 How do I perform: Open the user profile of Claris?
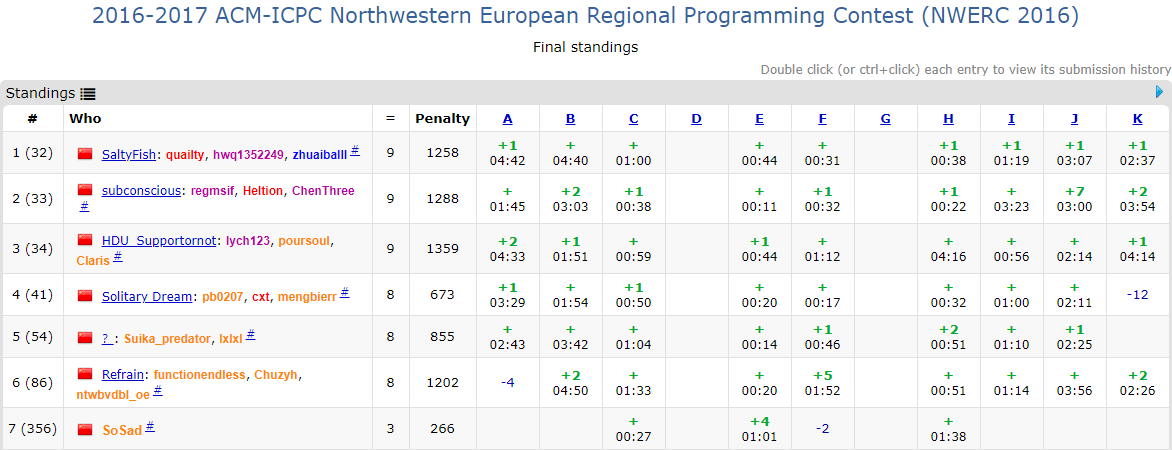(93, 259)
